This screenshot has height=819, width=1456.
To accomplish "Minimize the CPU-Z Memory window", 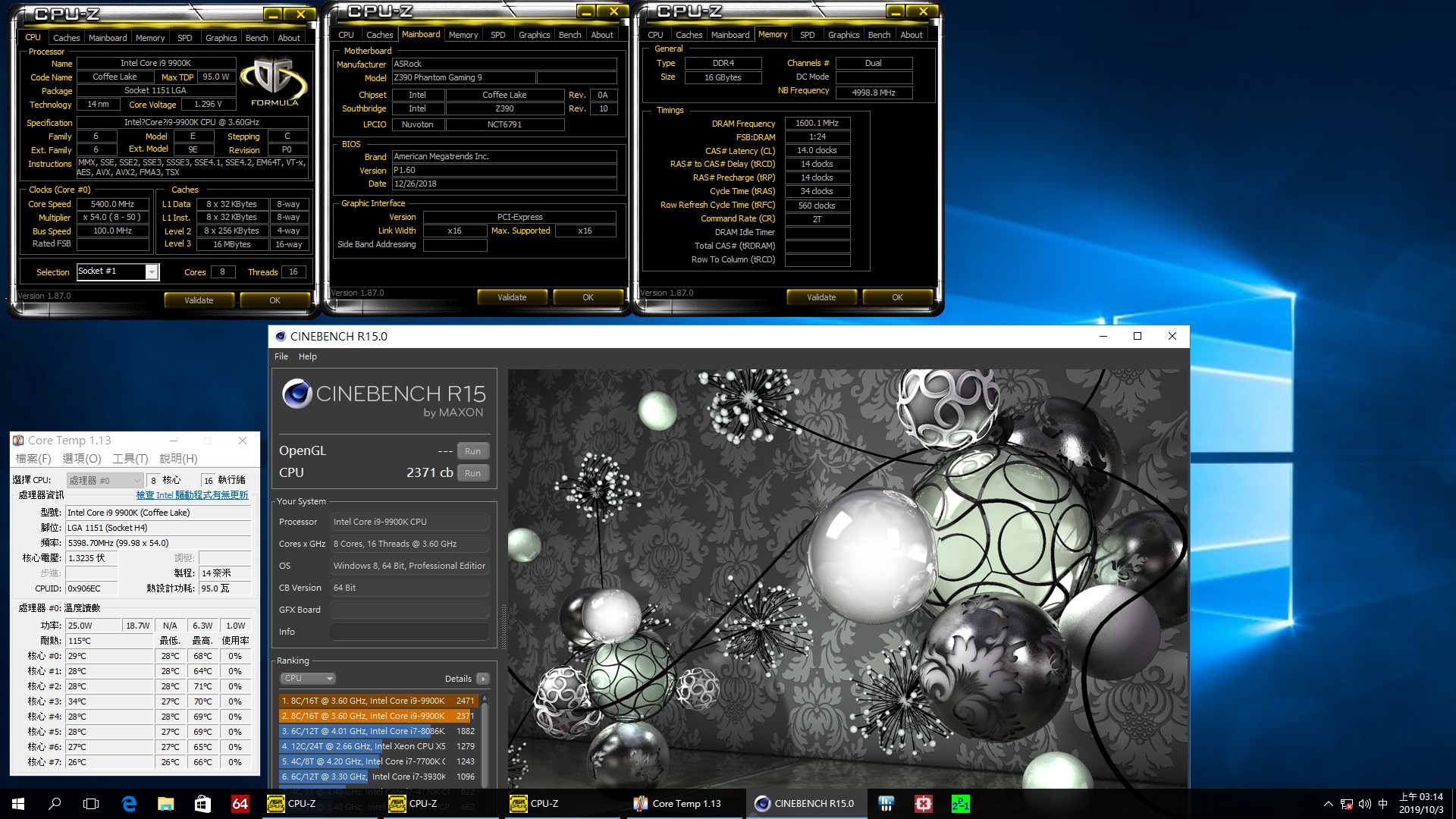I will point(896,11).
